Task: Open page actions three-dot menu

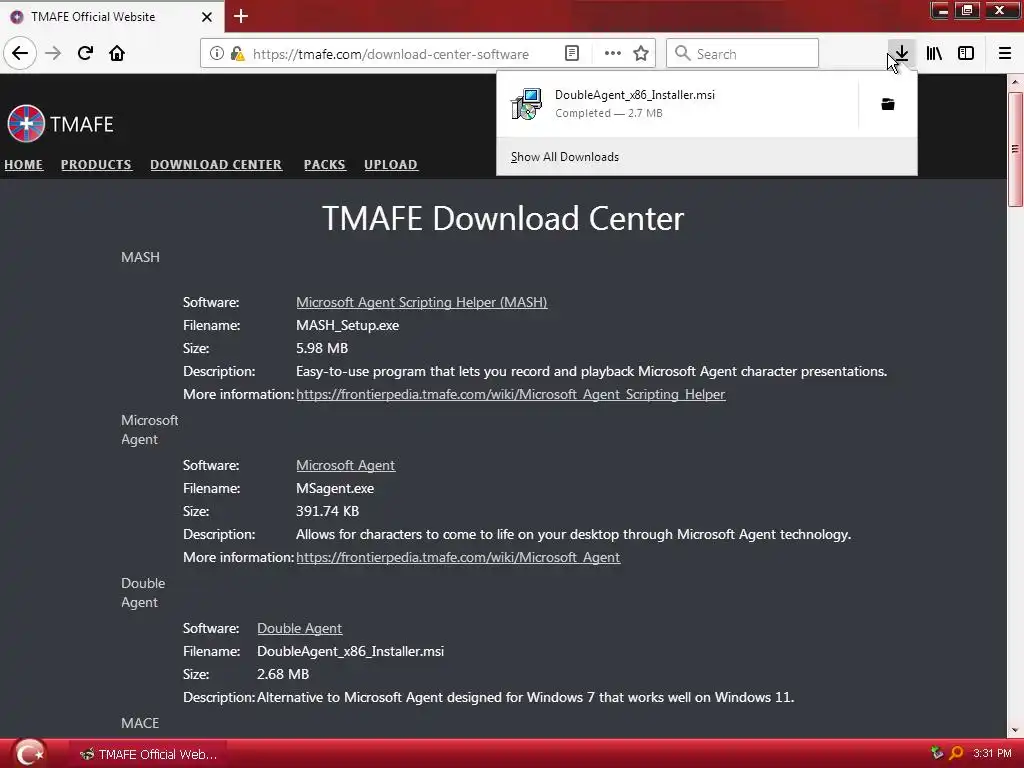Action: (x=613, y=54)
